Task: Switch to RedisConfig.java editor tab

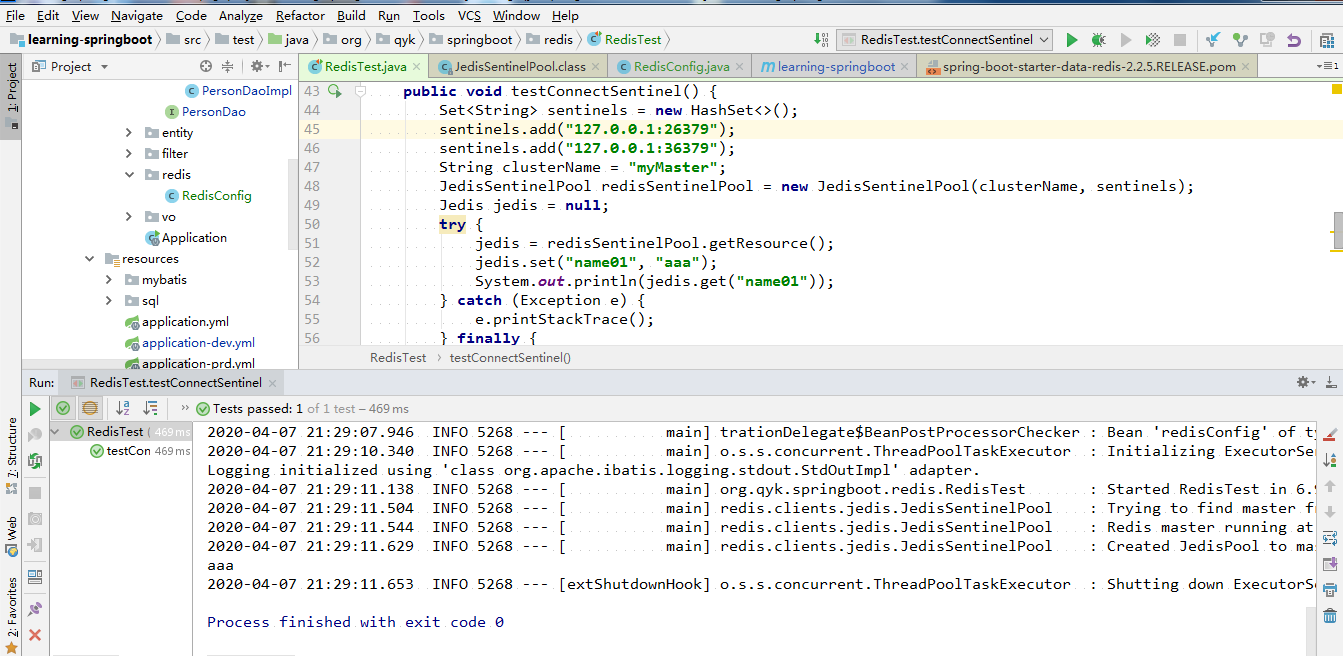Action: pyautogui.click(x=680, y=66)
